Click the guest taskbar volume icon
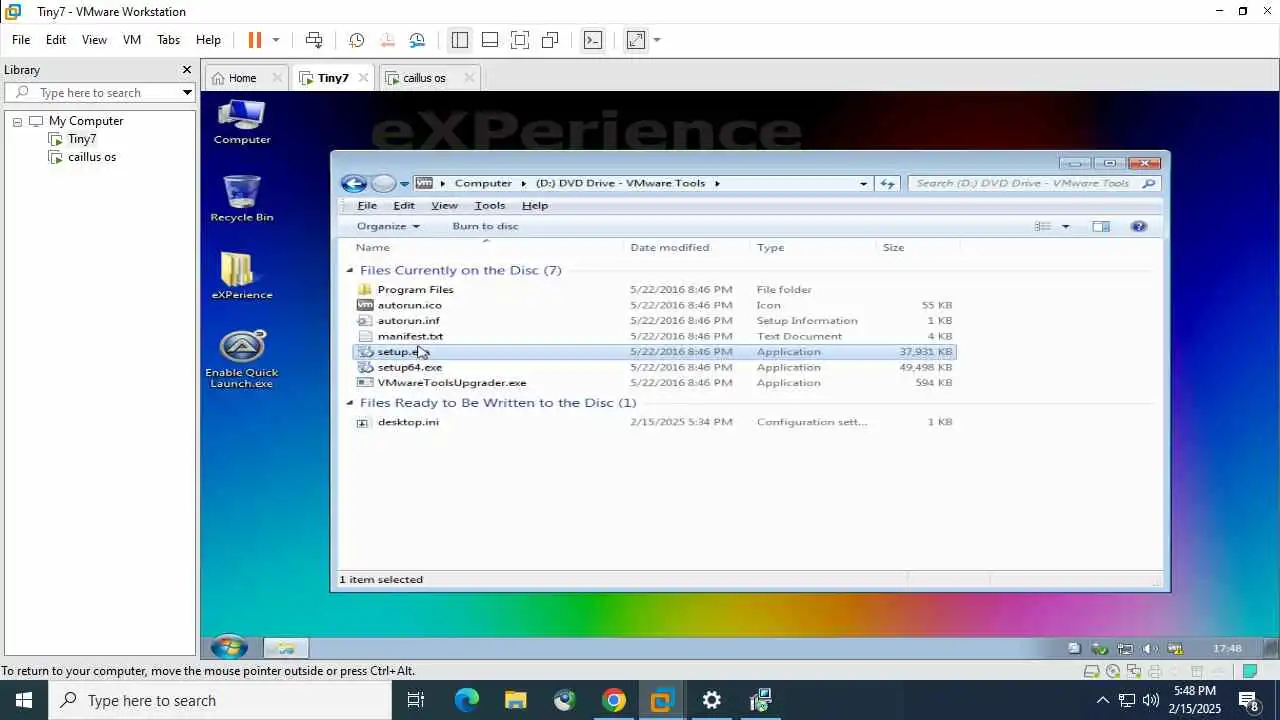Image resolution: width=1280 pixels, height=720 pixels. 1150,649
